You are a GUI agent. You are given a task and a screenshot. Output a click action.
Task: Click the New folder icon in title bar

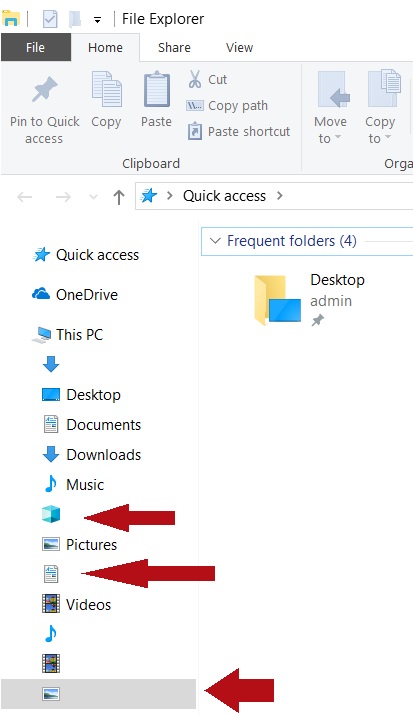click(x=75, y=19)
